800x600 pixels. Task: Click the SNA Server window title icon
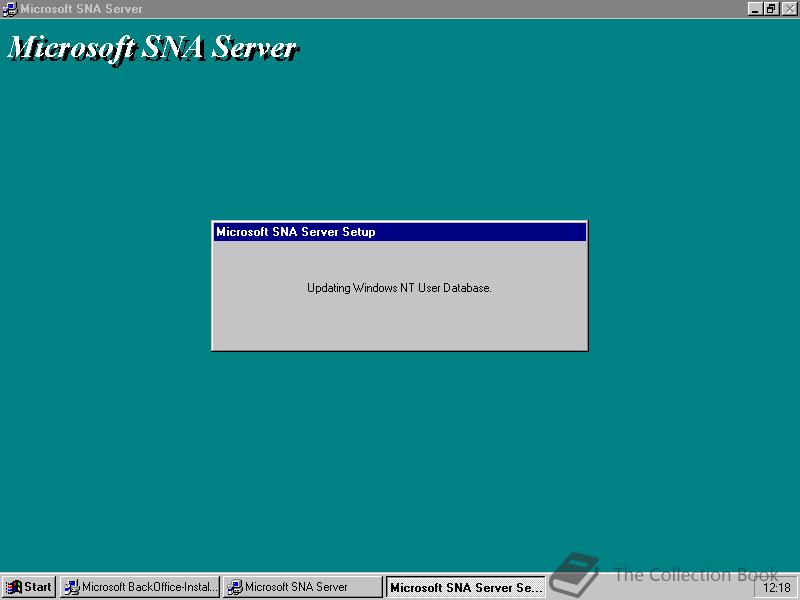(10, 9)
